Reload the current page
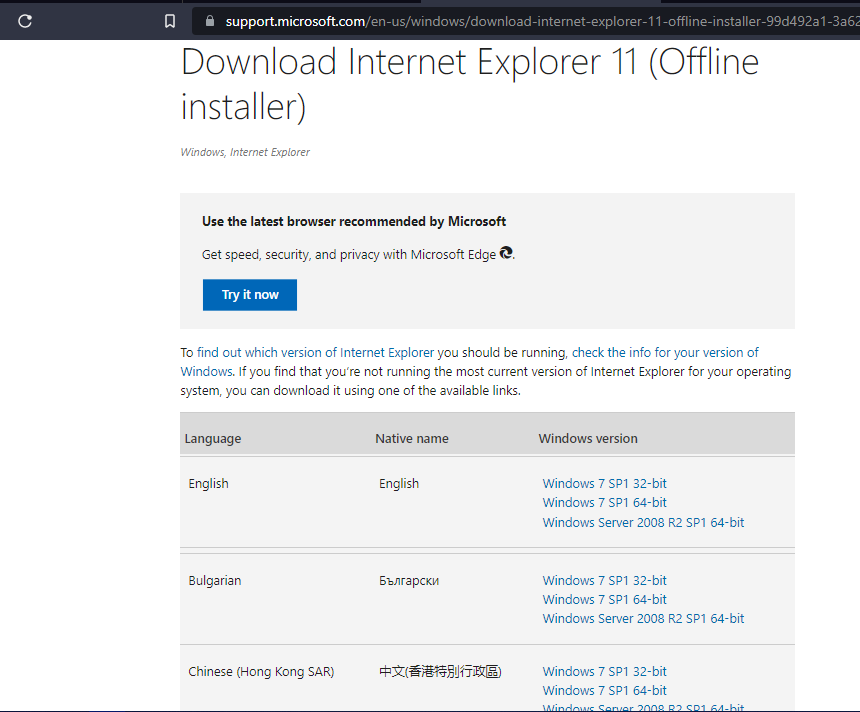860x712 pixels. [x=24, y=20]
